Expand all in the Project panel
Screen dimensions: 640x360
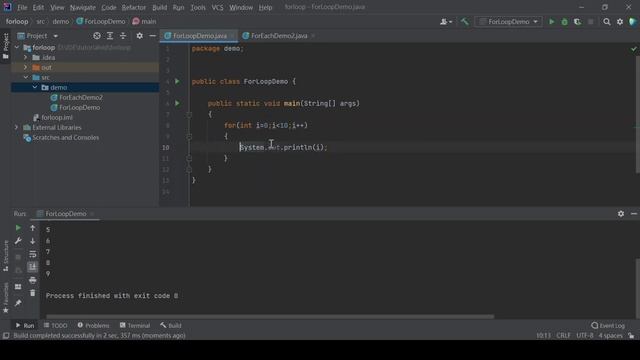click(x=110, y=36)
